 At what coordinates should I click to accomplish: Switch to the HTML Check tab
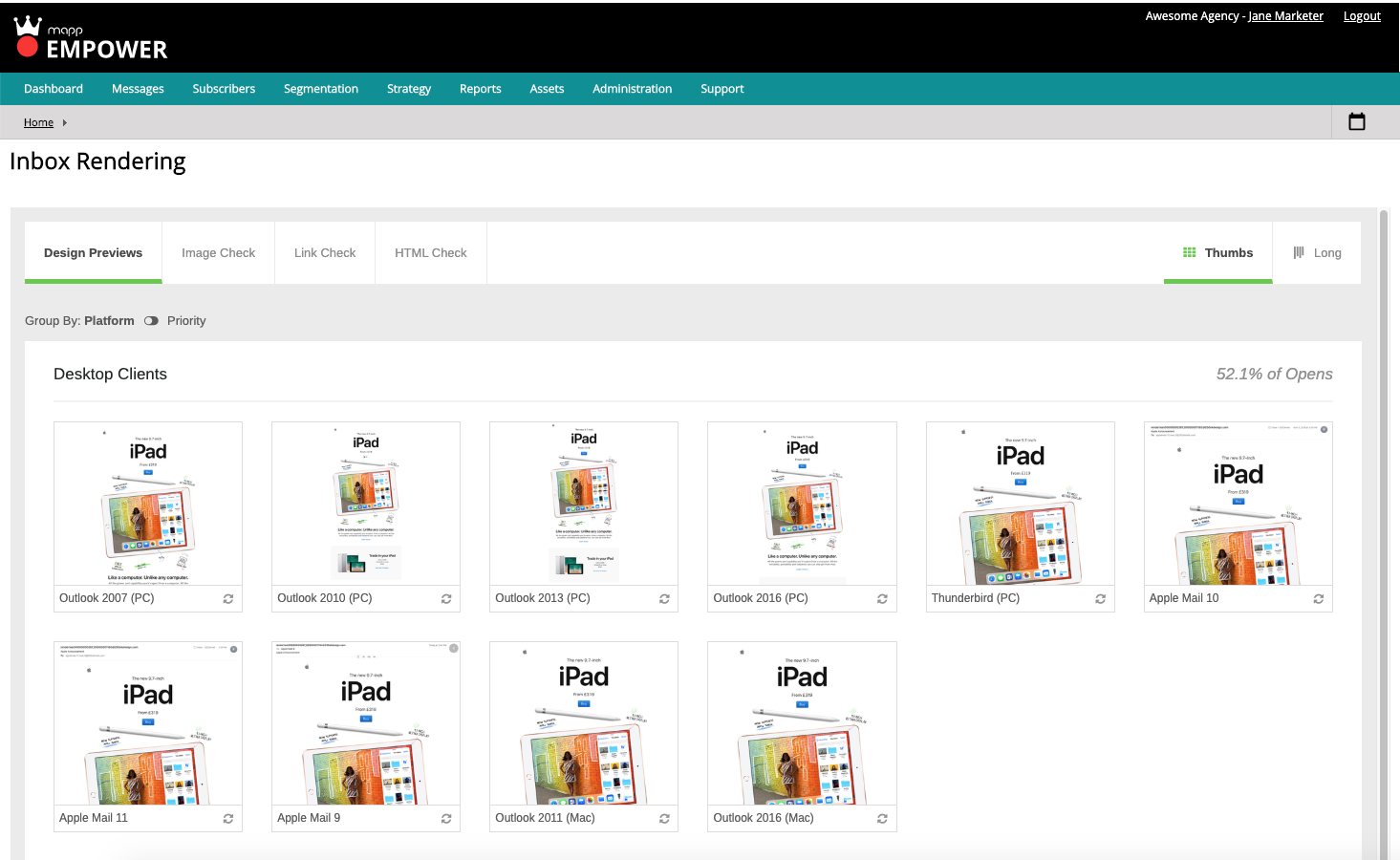[x=431, y=252]
